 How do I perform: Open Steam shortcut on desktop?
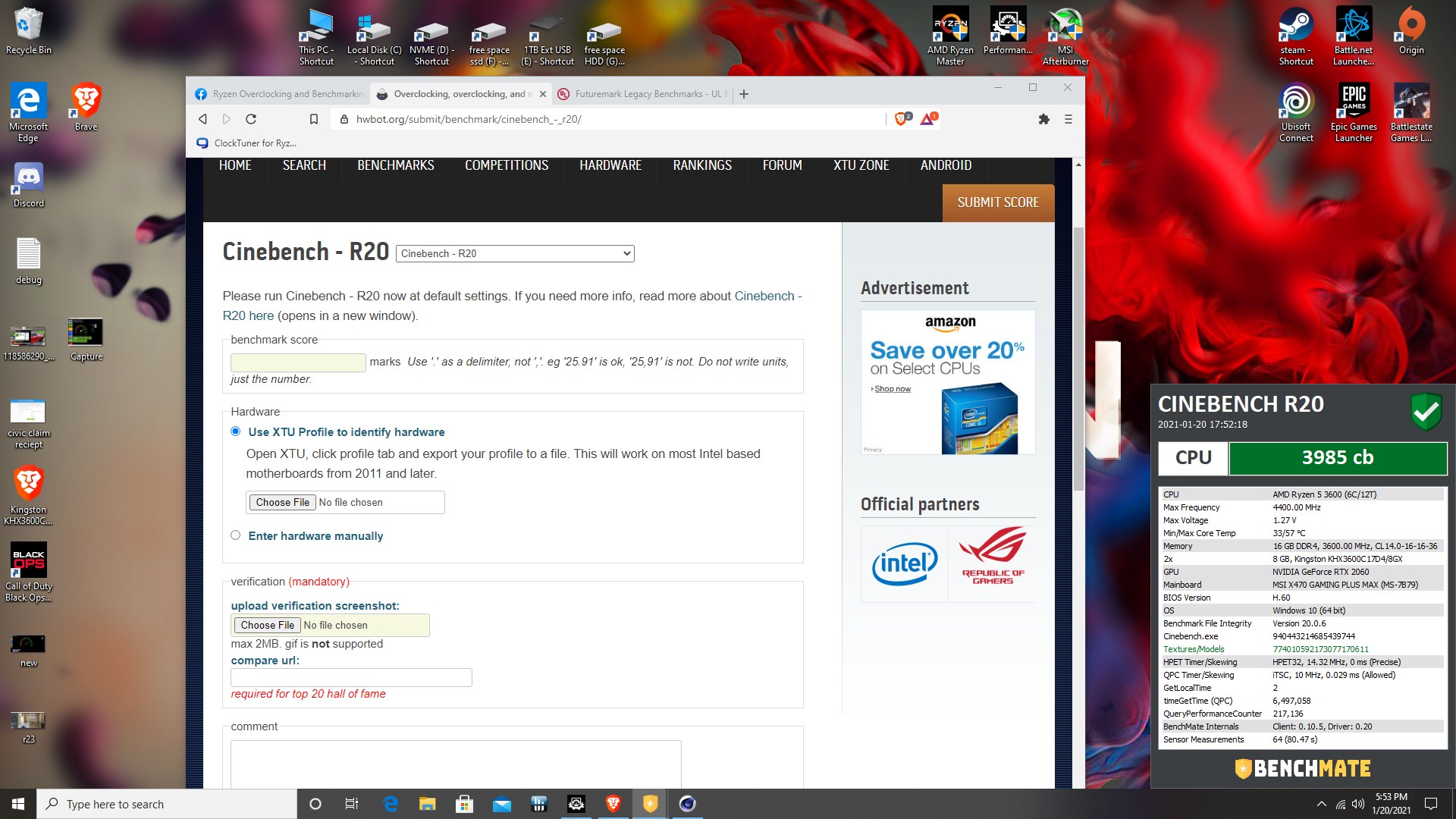coord(1296,37)
